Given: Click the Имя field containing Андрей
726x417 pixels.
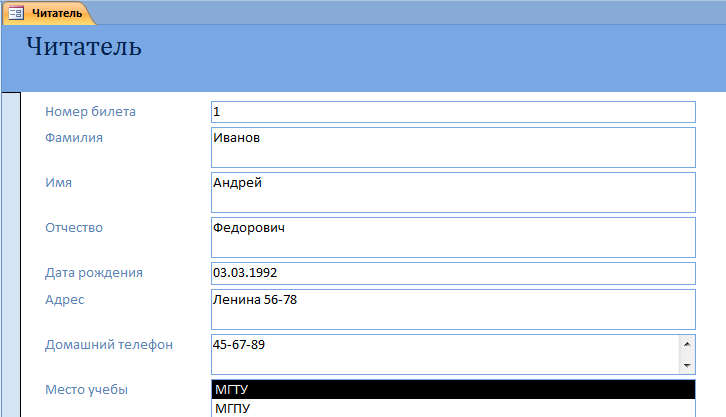Looking at the screenshot, I should click(x=453, y=193).
